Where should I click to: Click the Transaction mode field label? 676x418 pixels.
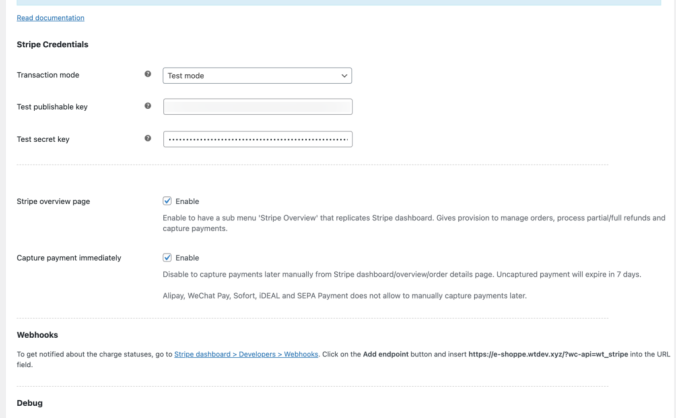[x=48, y=75]
